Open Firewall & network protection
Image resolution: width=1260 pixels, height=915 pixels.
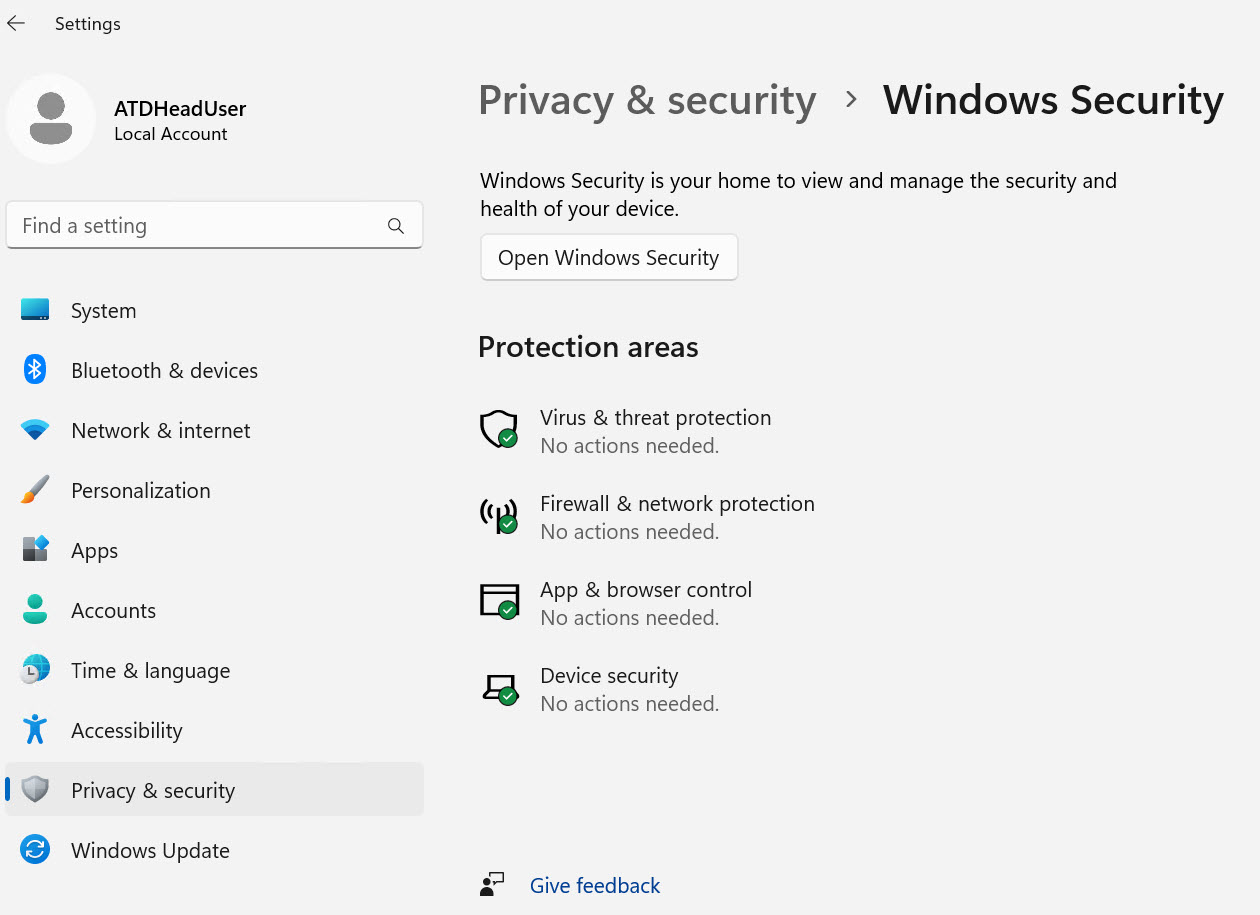(x=677, y=503)
